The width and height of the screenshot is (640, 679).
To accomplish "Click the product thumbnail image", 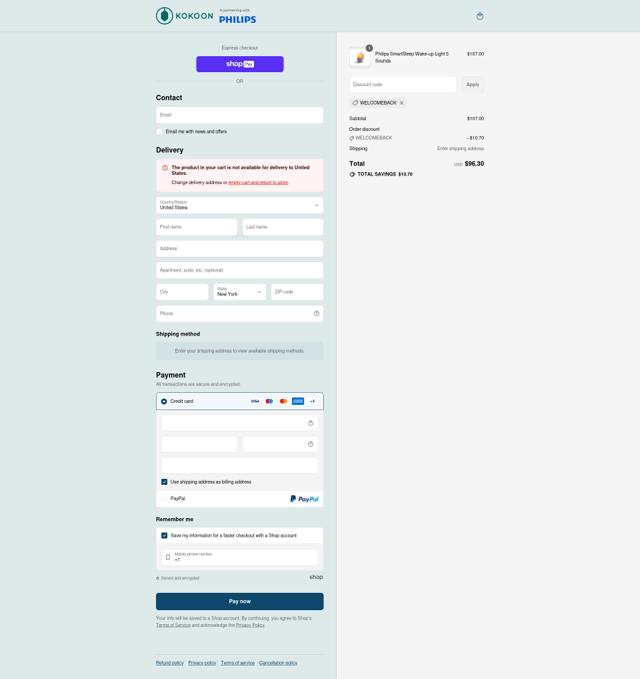I will coord(360,57).
